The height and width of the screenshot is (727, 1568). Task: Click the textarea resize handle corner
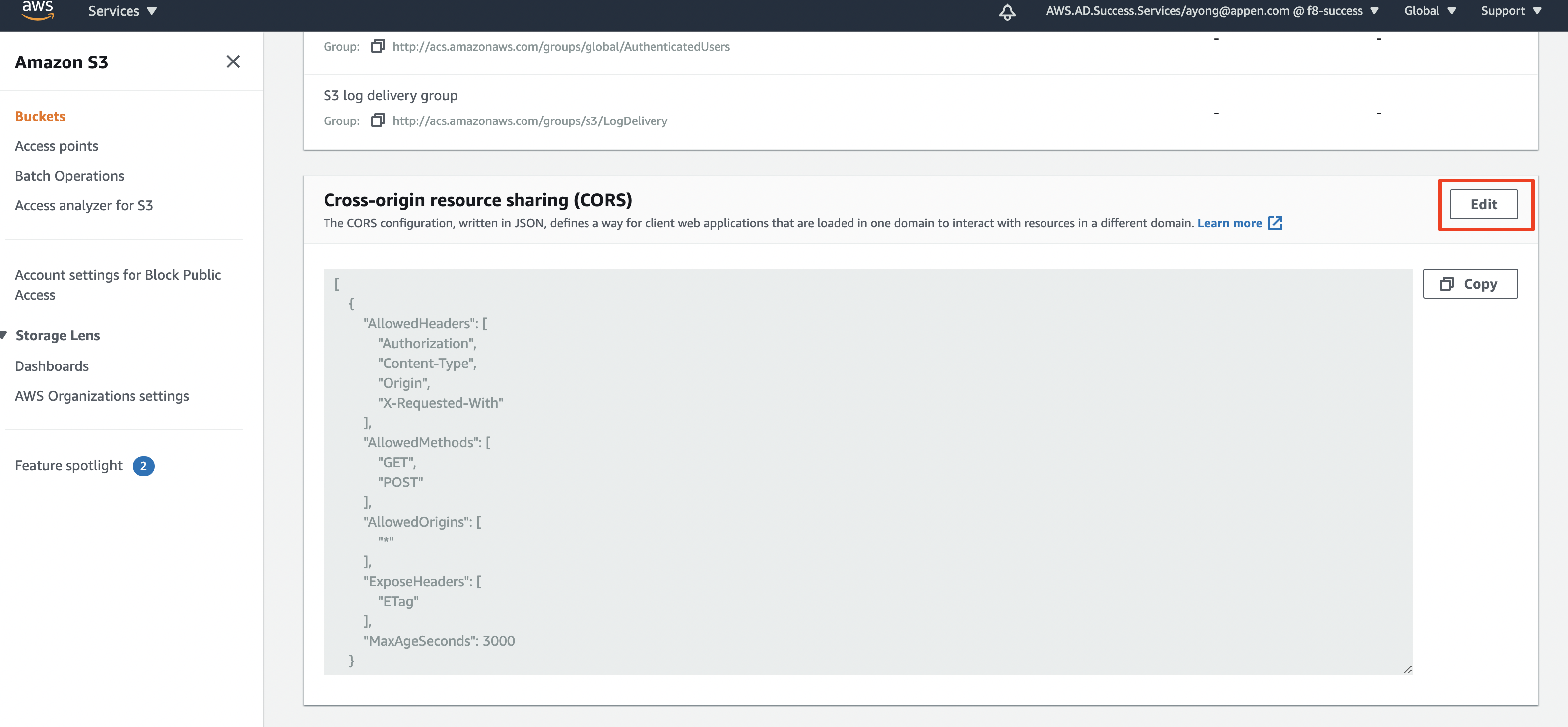pyautogui.click(x=1407, y=670)
